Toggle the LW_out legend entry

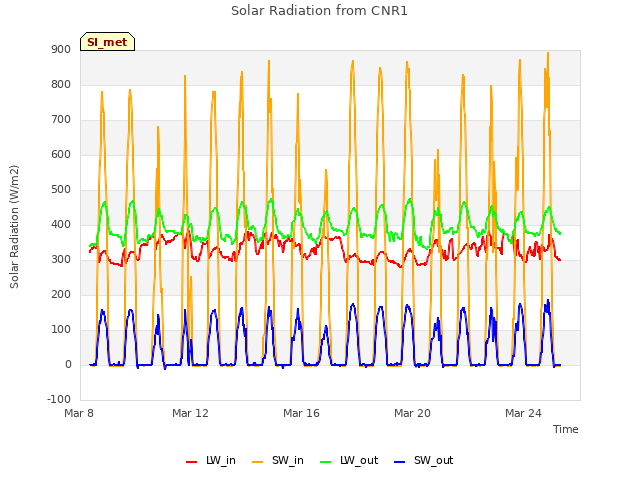click(x=349, y=460)
